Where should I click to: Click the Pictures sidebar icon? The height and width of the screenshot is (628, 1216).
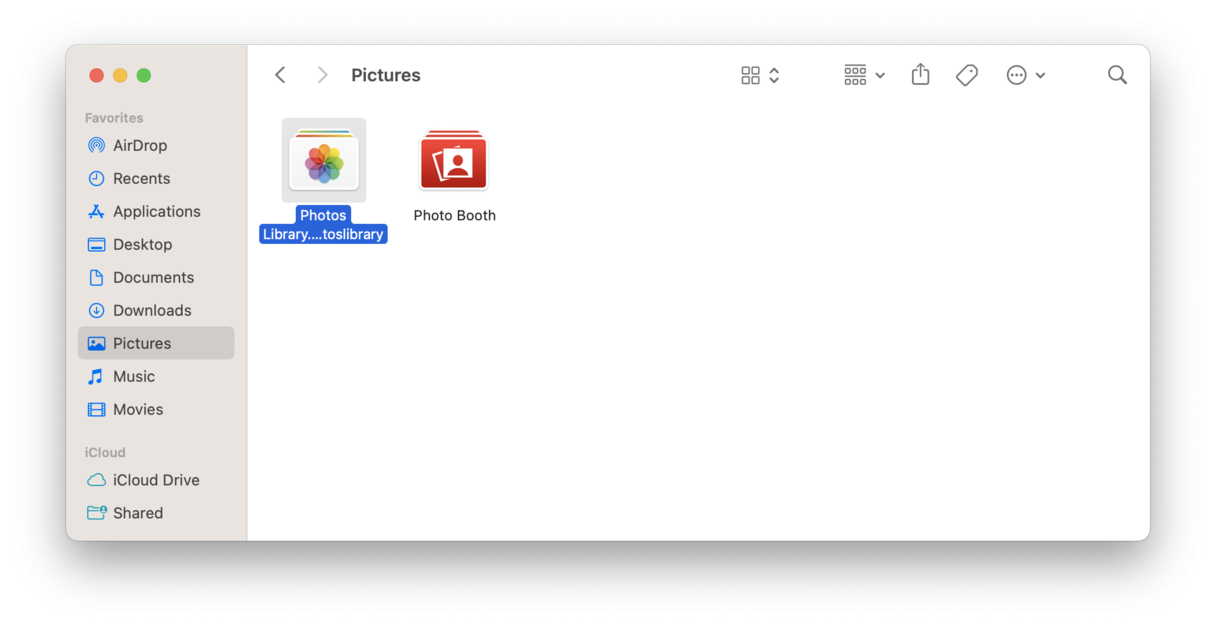[96, 343]
